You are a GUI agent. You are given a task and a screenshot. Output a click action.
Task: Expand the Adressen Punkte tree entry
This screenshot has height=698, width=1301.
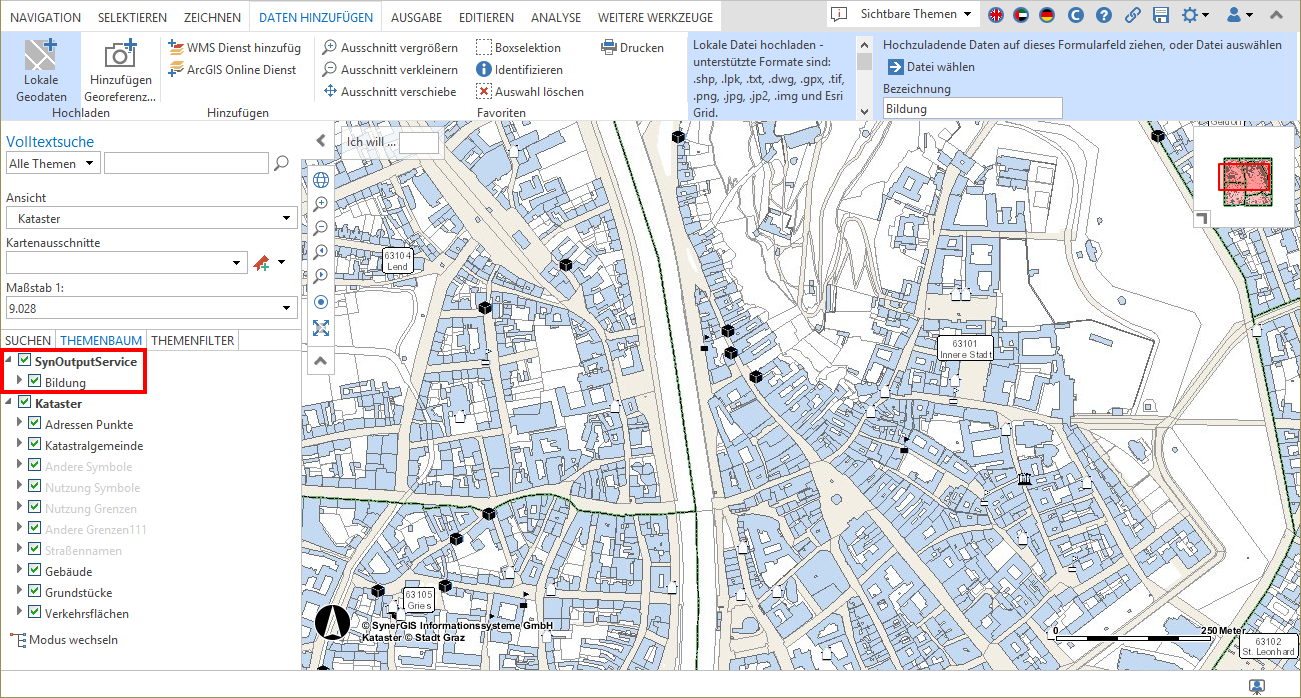[20, 424]
